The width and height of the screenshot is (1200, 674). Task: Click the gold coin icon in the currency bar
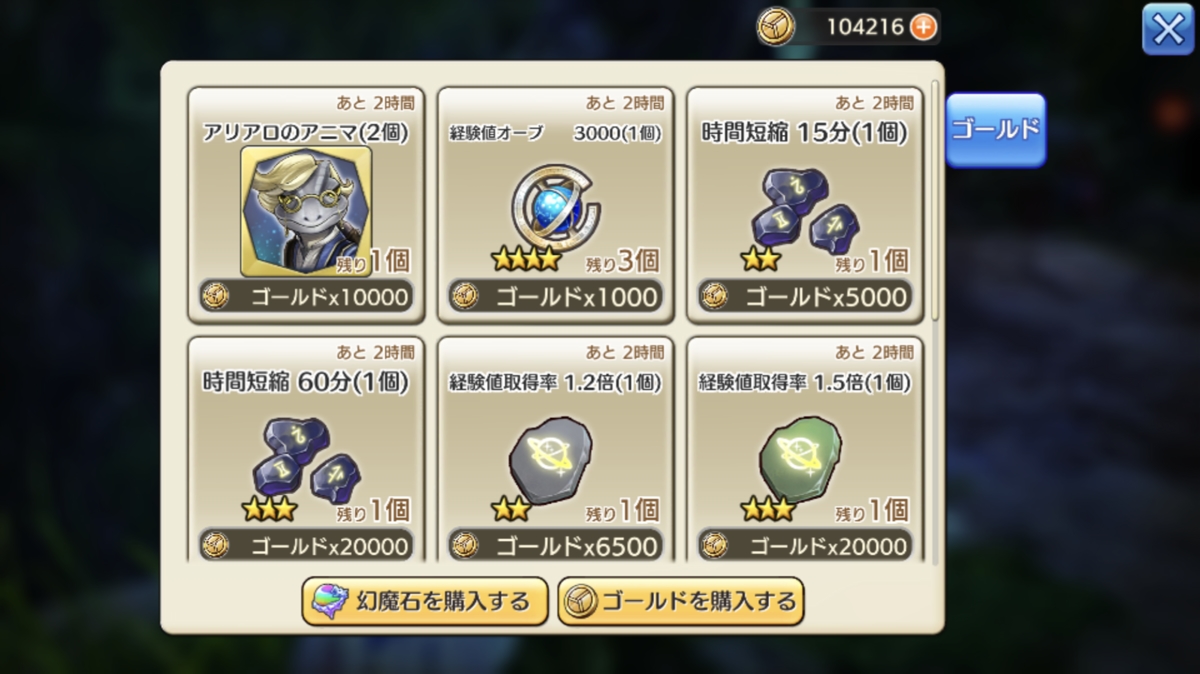click(776, 27)
